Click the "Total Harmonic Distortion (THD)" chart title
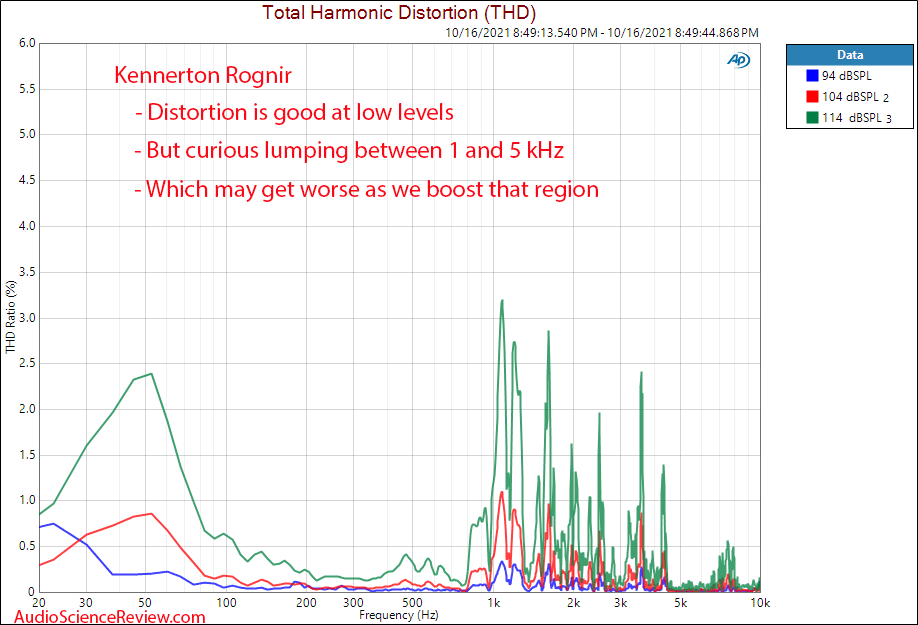This screenshot has width=918, height=625. (x=399, y=12)
